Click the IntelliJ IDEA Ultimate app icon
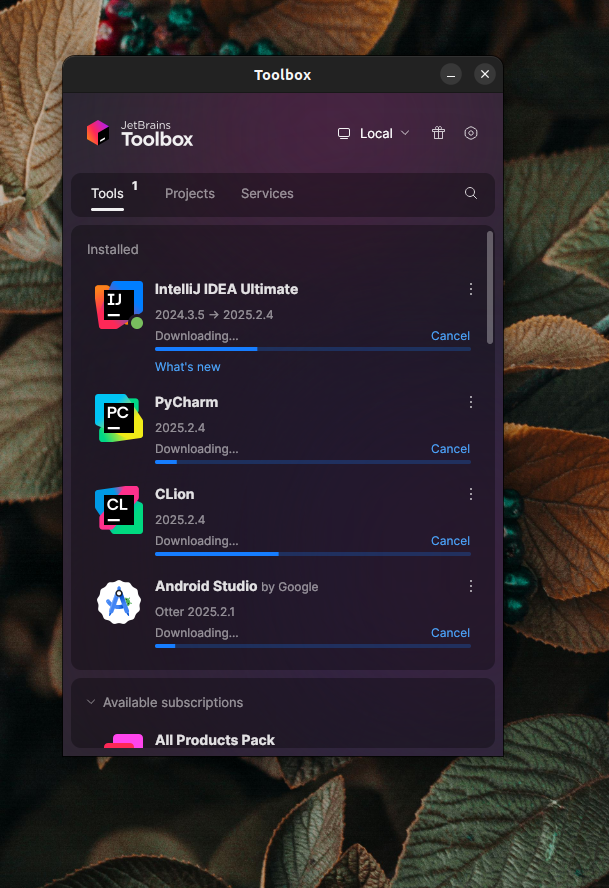The image size is (609, 888). (x=119, y=305)
